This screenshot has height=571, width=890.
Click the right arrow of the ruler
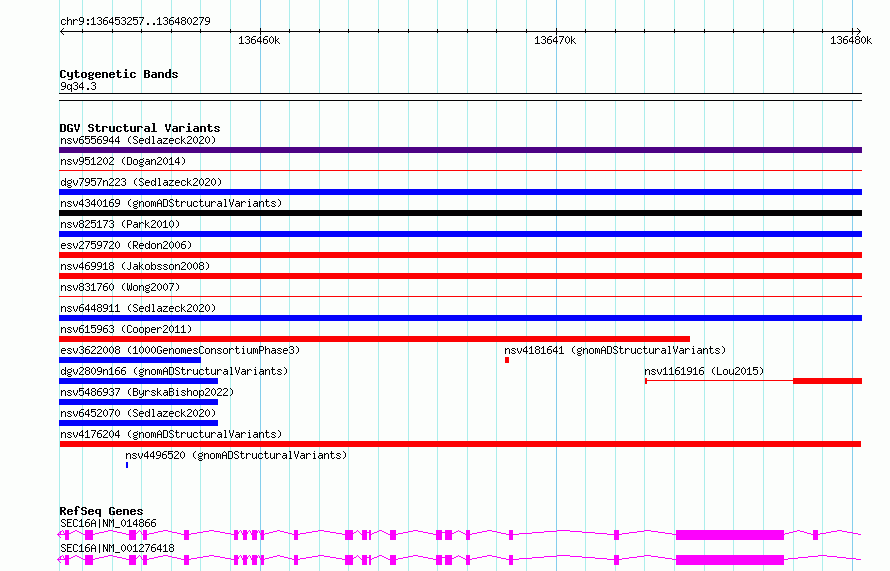click(858, 32)
